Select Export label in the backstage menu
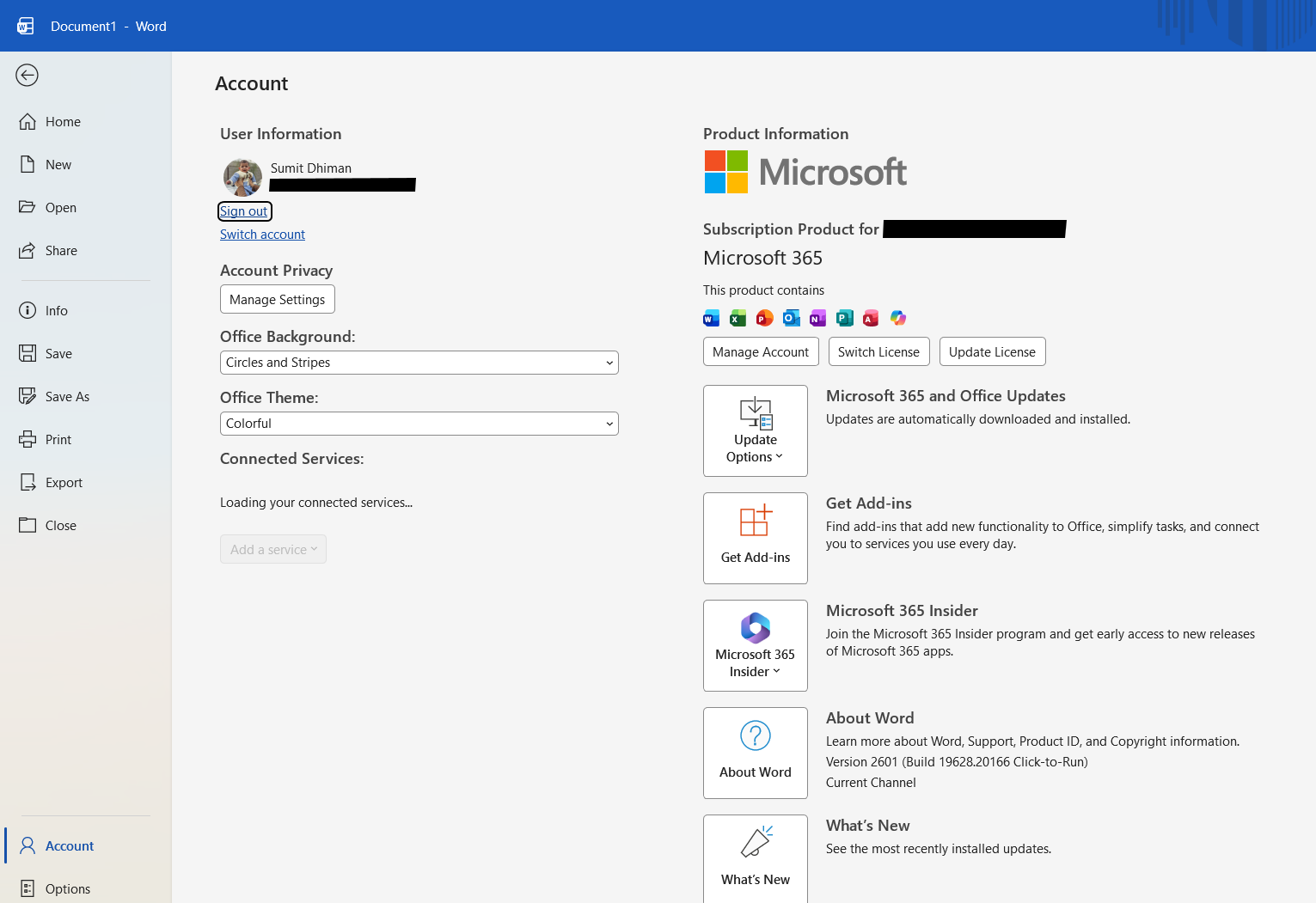Screen dimensions: 1316x903 click(x=64, y=483)
